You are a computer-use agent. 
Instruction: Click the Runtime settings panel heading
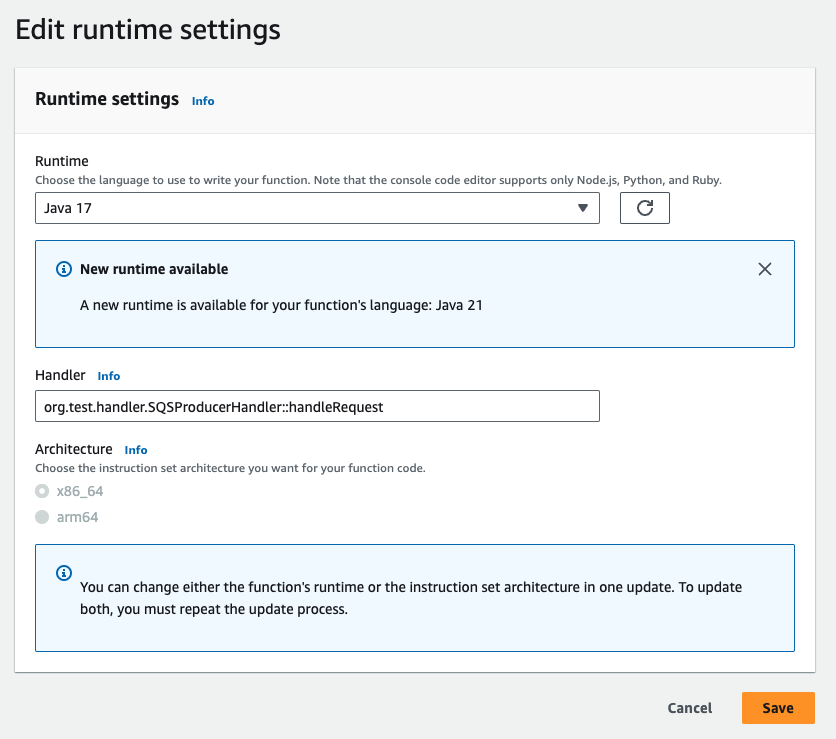(107, 99)
